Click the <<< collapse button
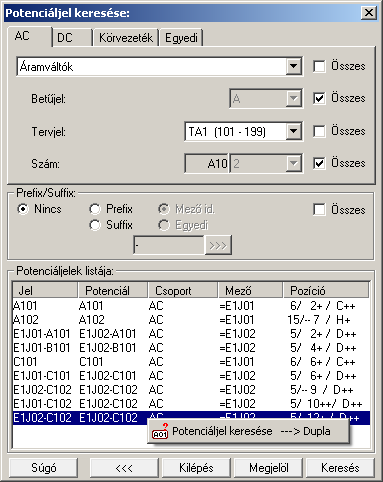This screenshot has height=482, width=383. [124, 468]
